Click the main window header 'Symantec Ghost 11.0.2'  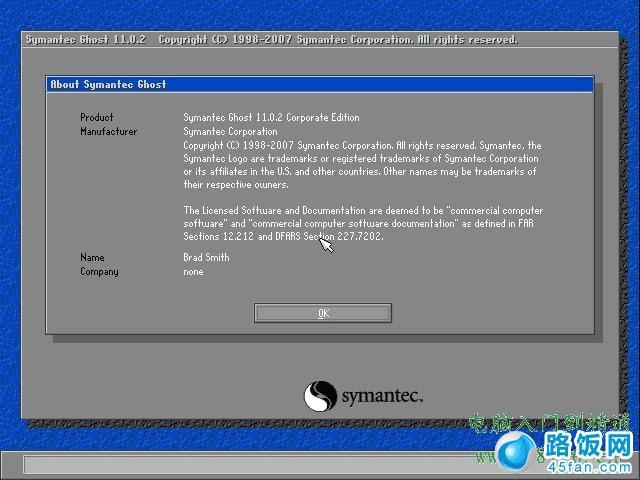pos(86,40)
